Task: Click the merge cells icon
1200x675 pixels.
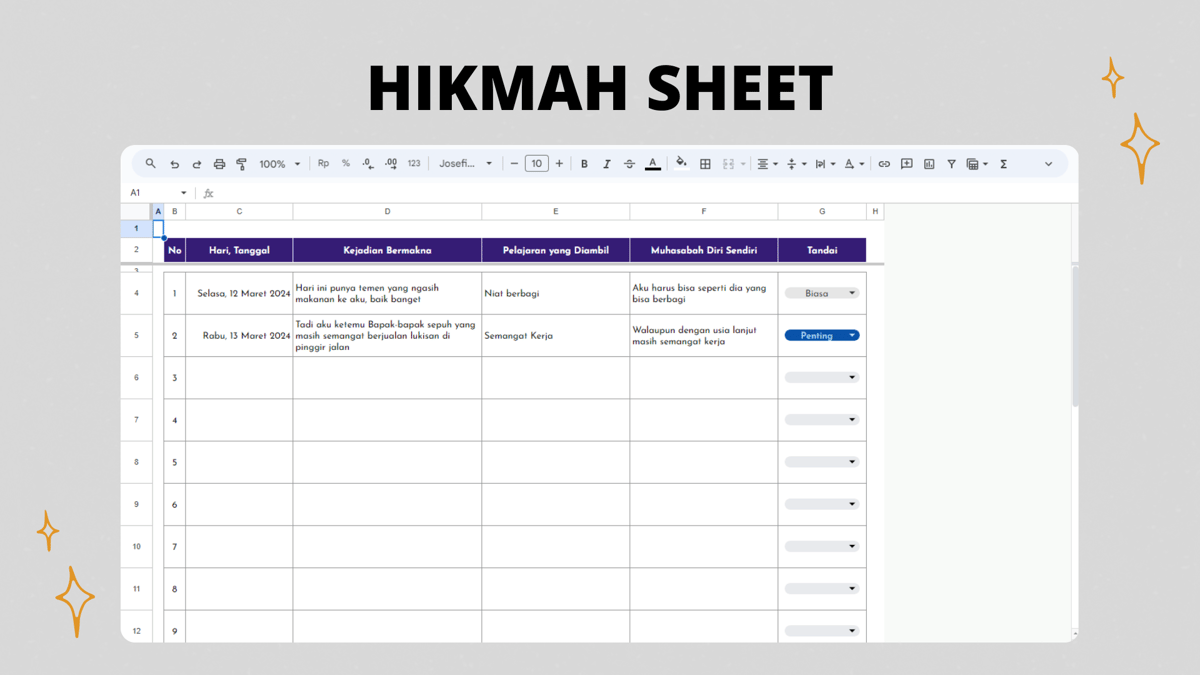Action: click(x=728, y=164)
